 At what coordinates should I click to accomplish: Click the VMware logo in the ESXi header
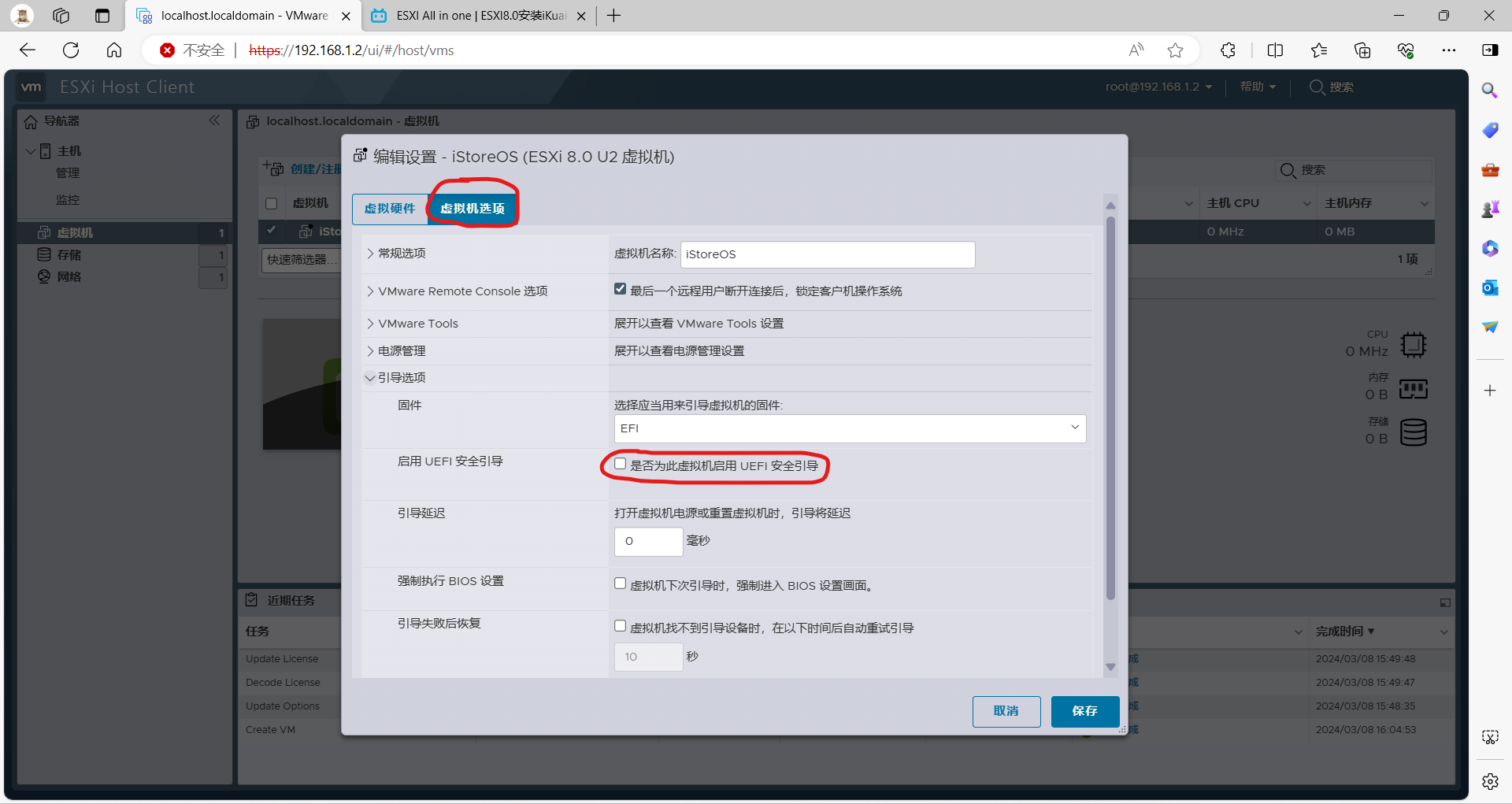click(31, 87)
